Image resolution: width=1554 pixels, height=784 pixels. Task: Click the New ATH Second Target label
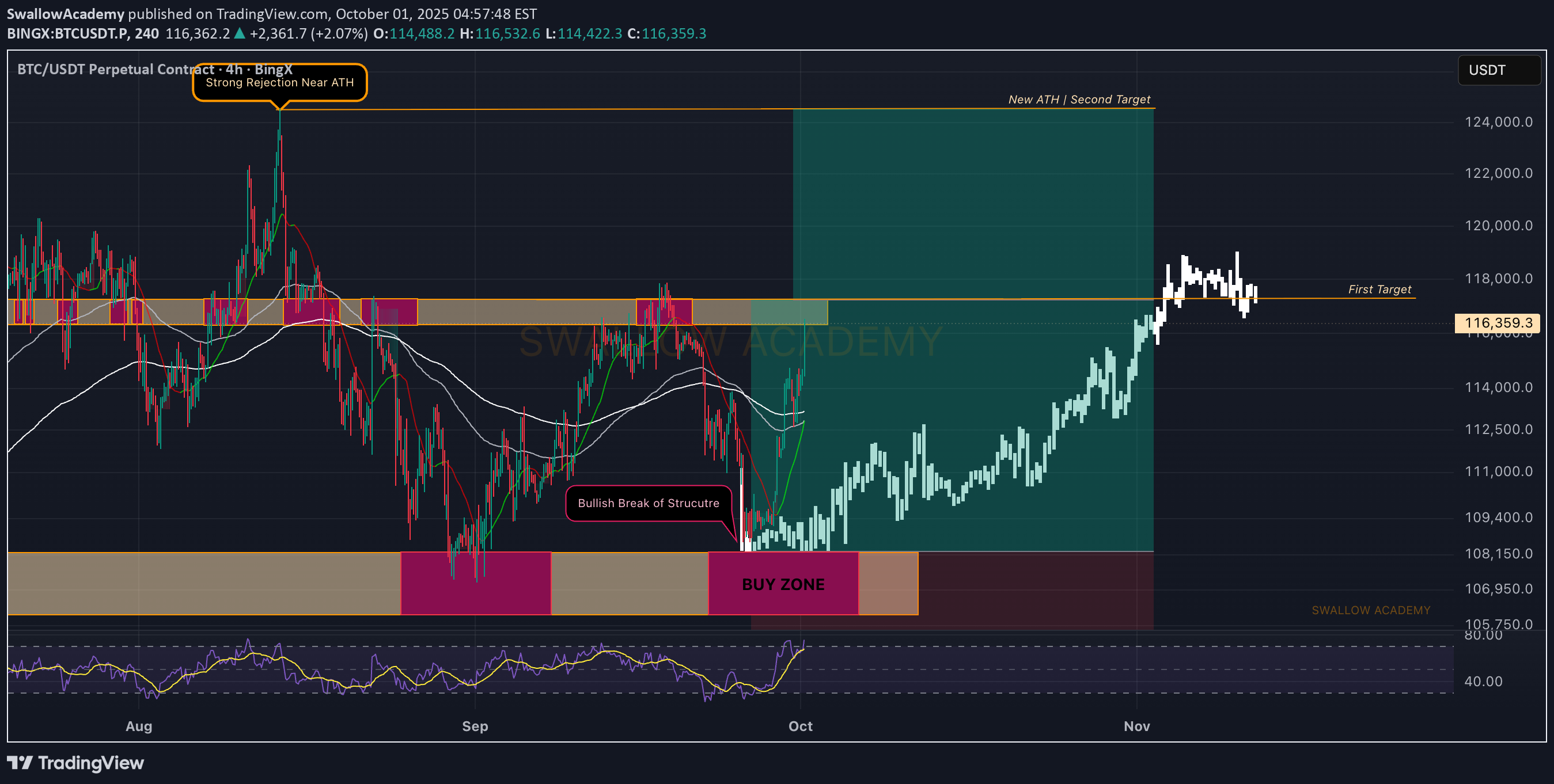(x=1079, y=100)
